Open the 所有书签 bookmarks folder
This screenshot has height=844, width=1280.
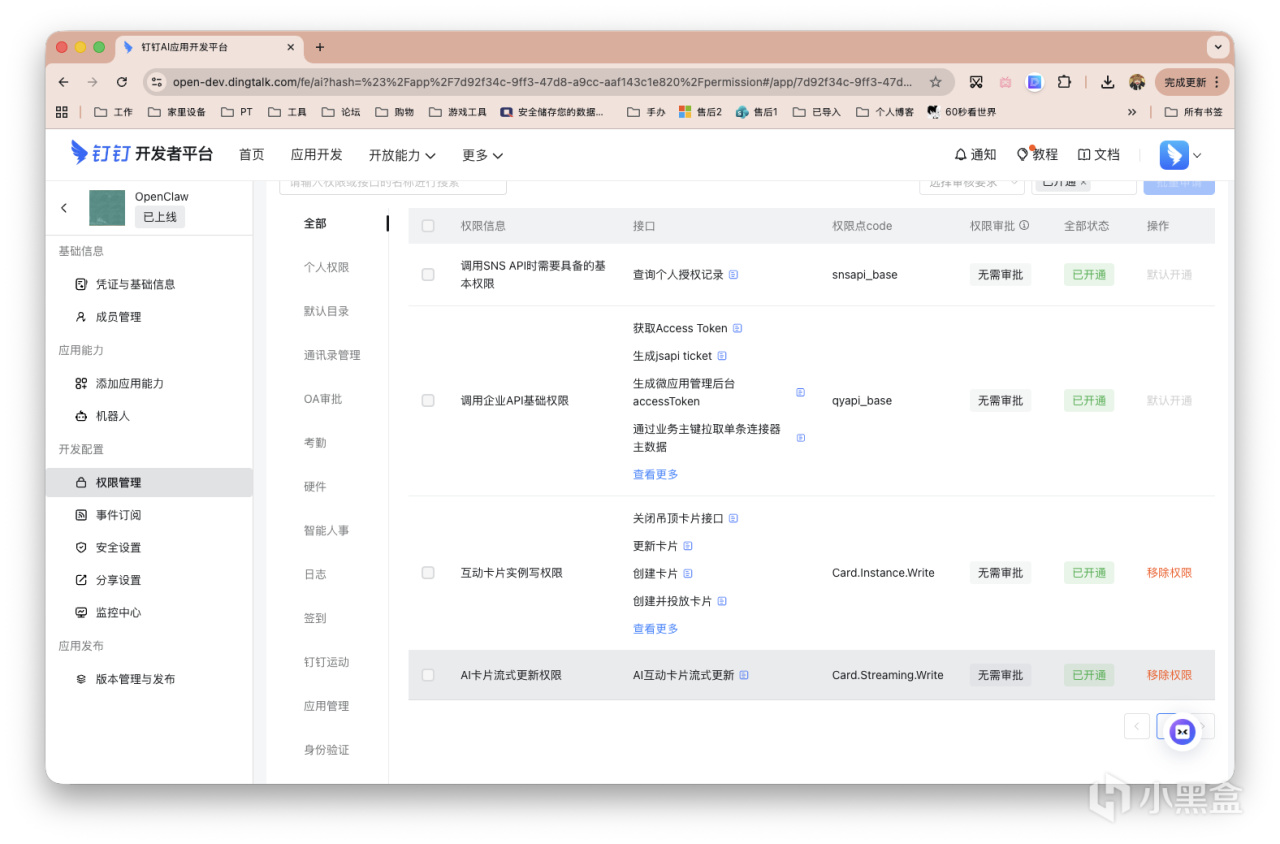(1194, 112)
